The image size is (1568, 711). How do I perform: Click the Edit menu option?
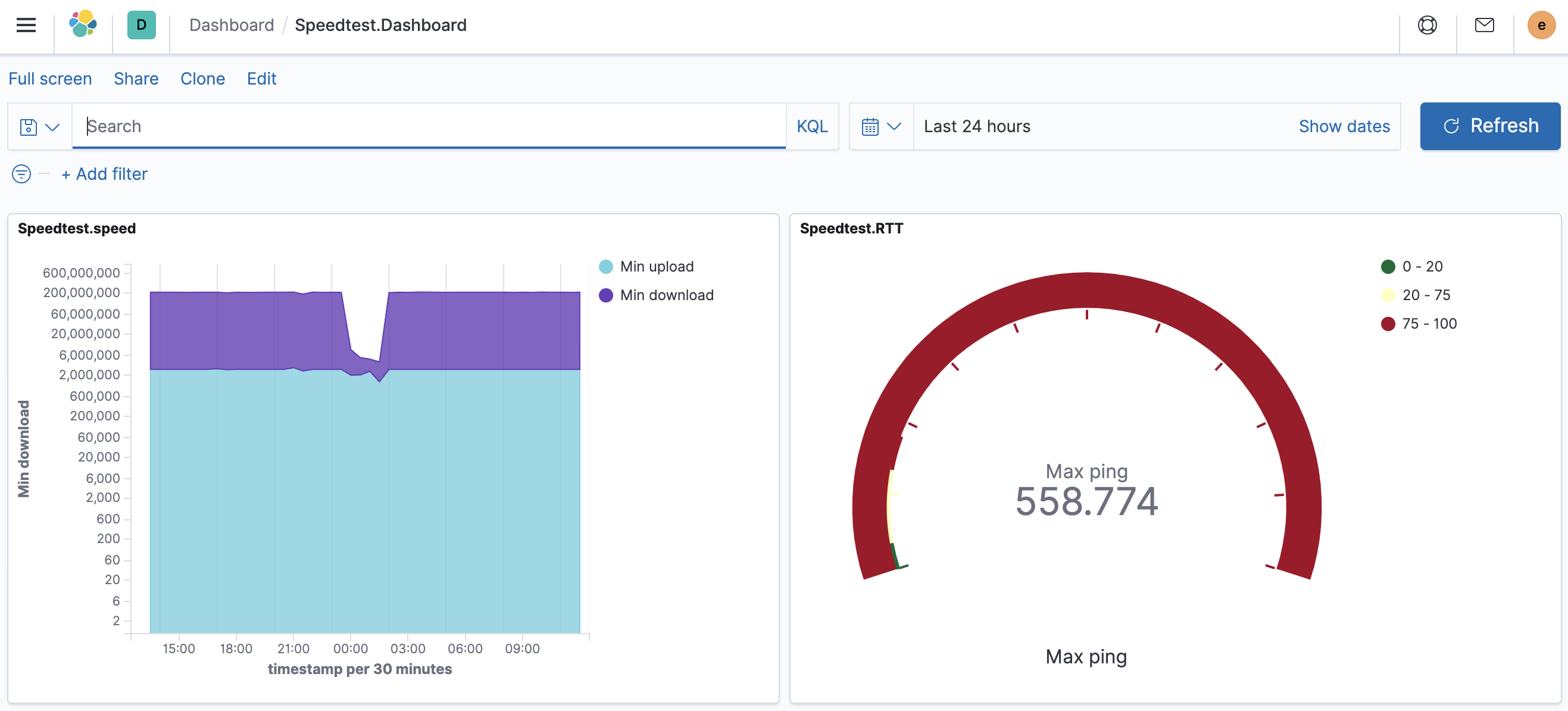coord(261,77)
